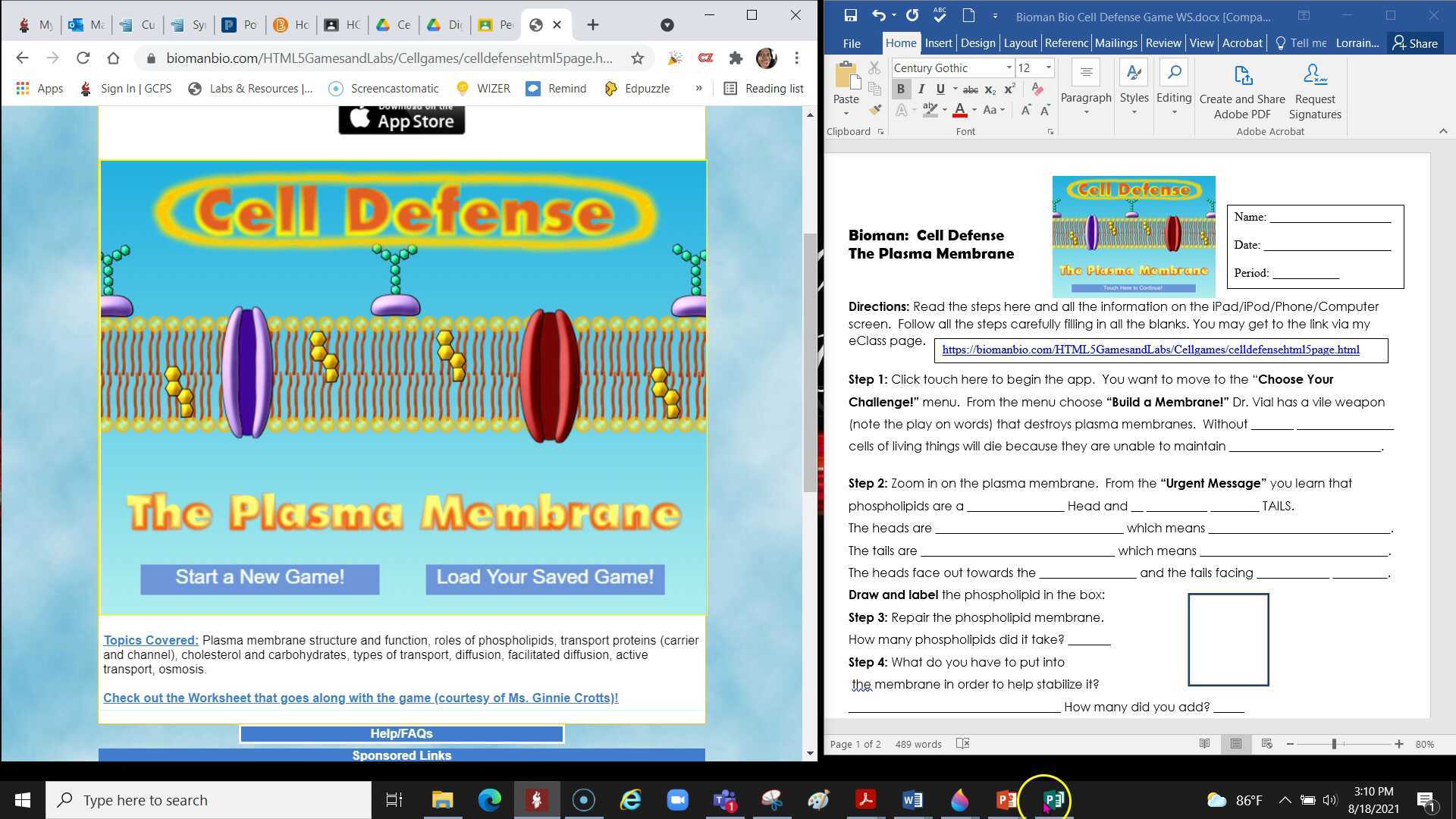Click Load Your Saved Game! button
The height and width of the screenshot is (819, 1456).
544,578
